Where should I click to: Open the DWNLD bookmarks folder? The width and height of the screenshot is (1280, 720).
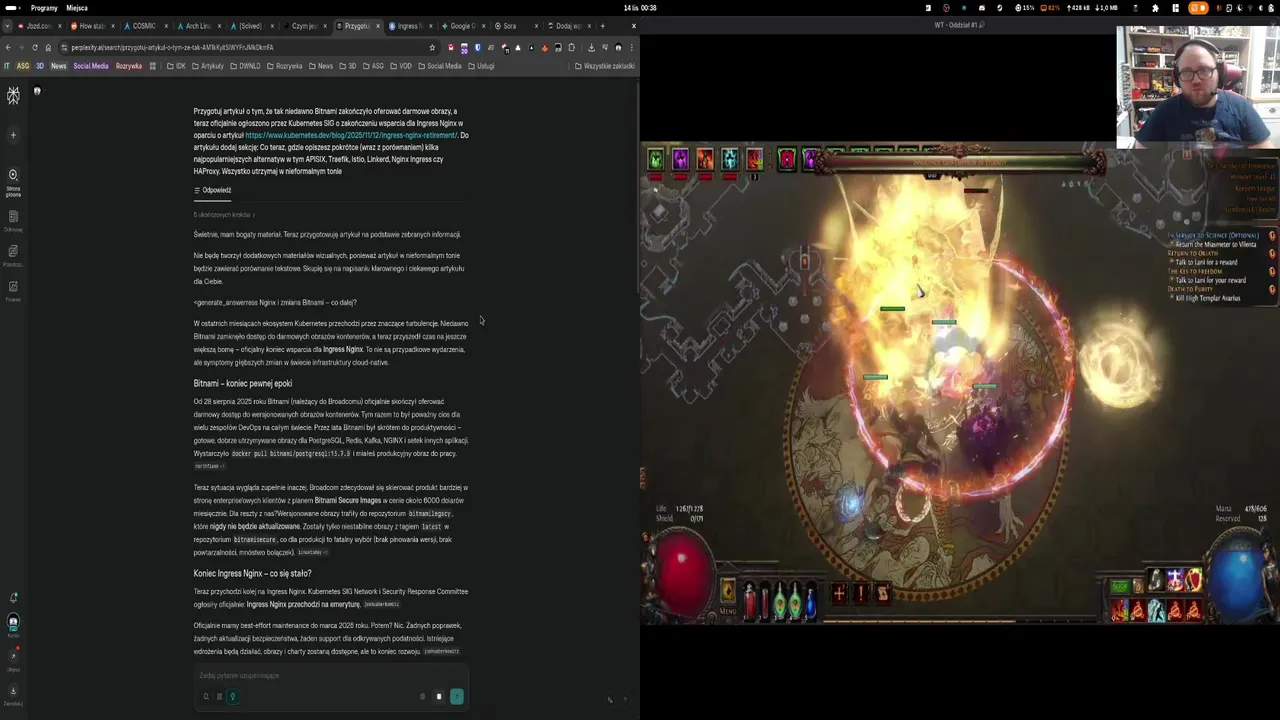pyautogui.click(x=245, y=66)
